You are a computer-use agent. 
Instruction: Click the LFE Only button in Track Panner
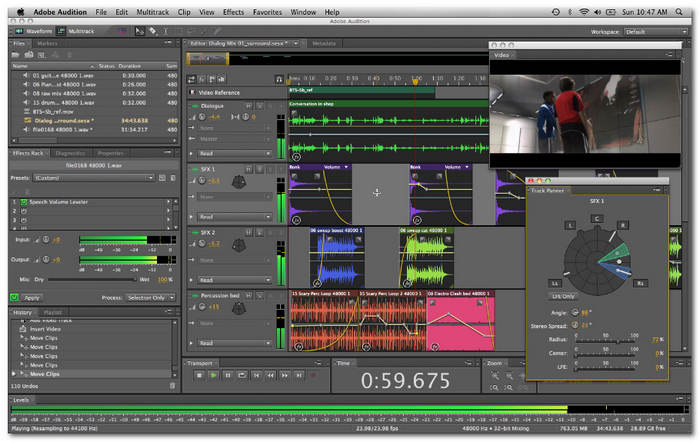pos(562,296)
